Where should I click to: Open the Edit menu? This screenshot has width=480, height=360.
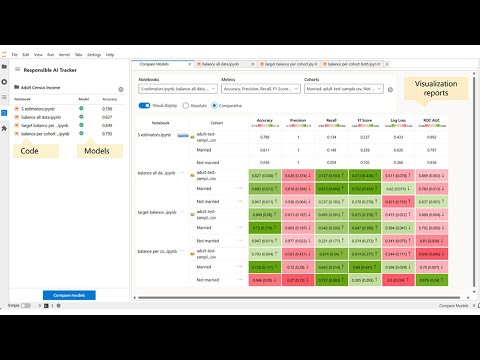tap(26, 55)
